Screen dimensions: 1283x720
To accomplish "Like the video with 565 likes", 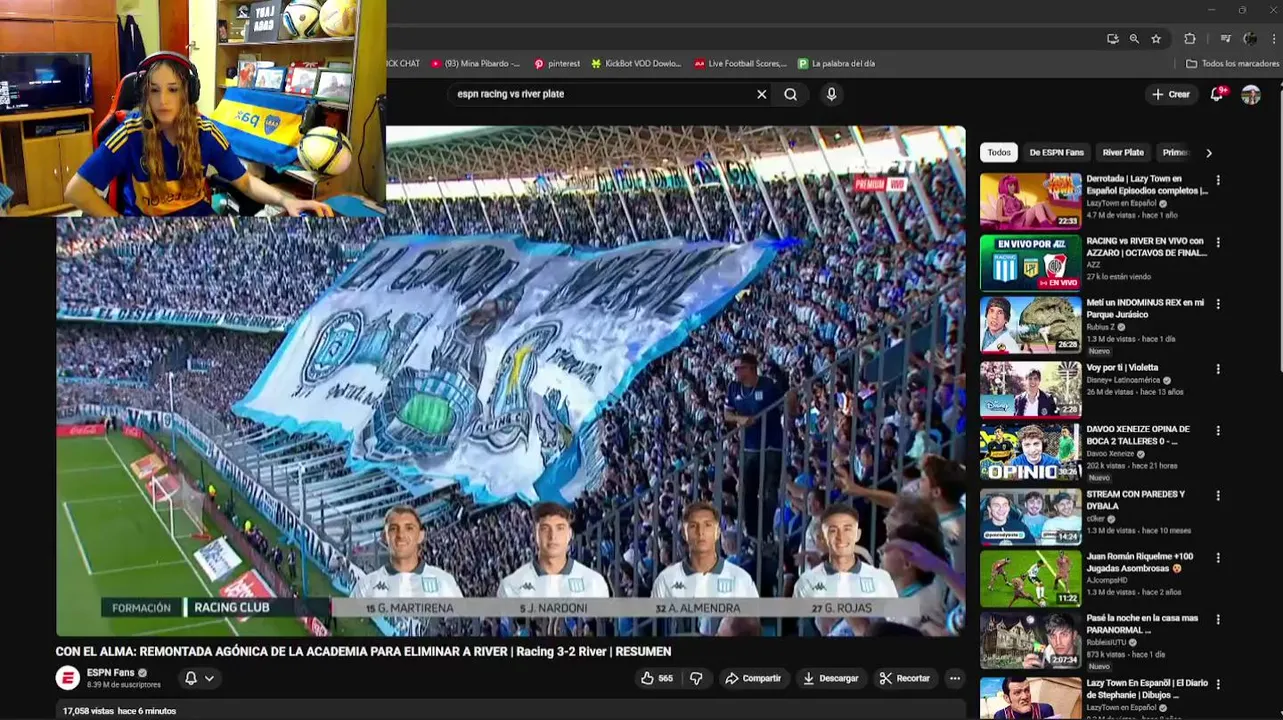I will pyautogui.click(x=658, y=678).
